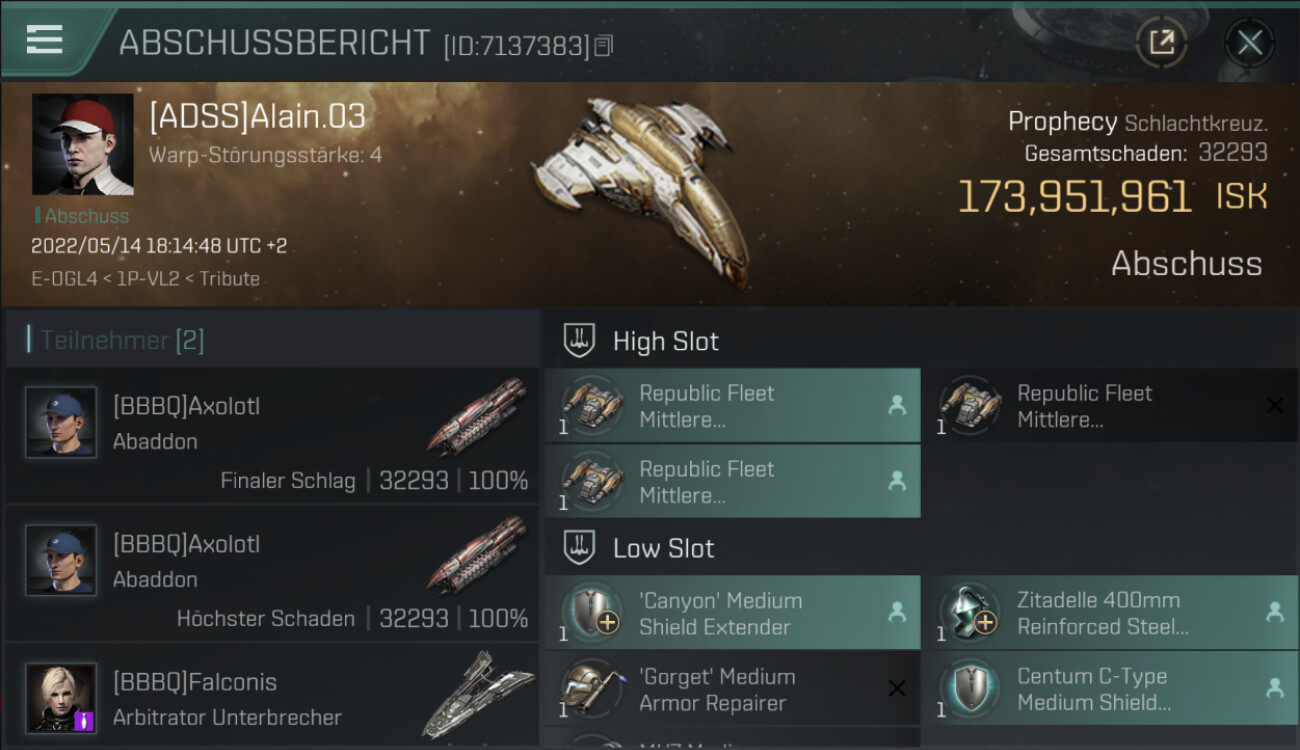Image resolution: width=1300 pixels, height=750 pixels.
Task: Close the Abschussbericht window
Action: click(1249, 43)
